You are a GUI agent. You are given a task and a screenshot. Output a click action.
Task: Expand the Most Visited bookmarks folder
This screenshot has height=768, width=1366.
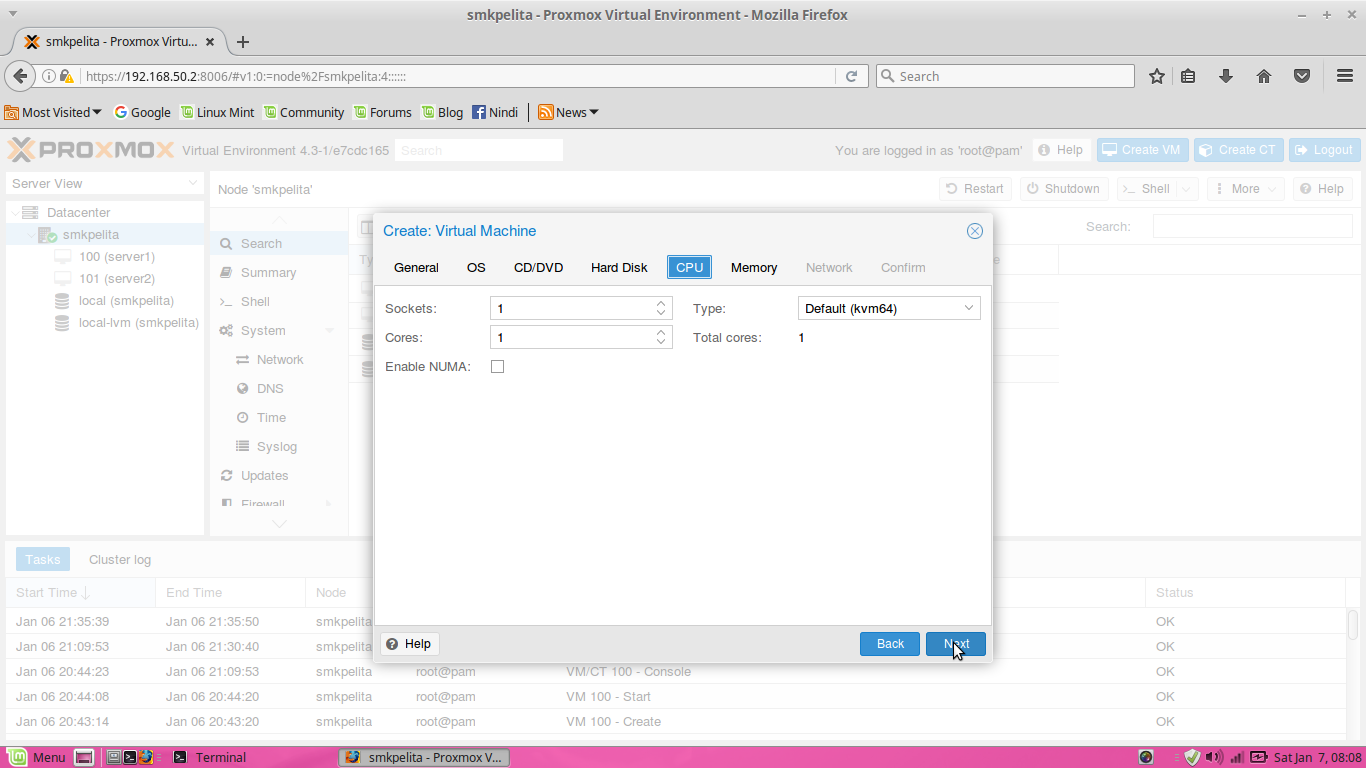click(x=53, y=112)
